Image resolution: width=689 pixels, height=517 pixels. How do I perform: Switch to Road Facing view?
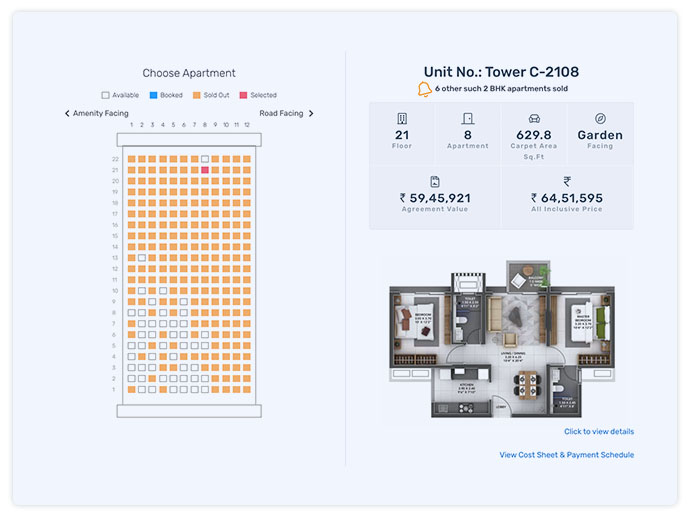click(x=281, y=114)
